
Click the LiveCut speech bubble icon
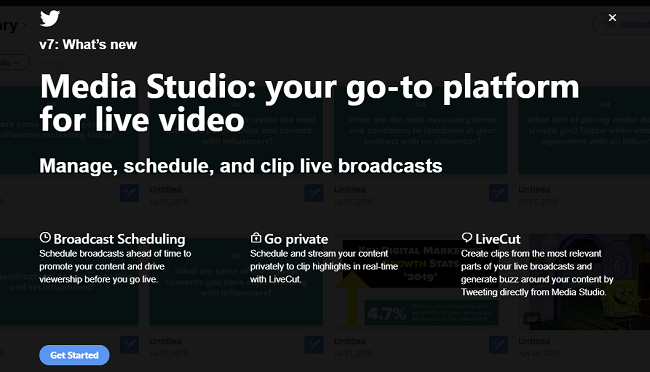click(467, 238)
